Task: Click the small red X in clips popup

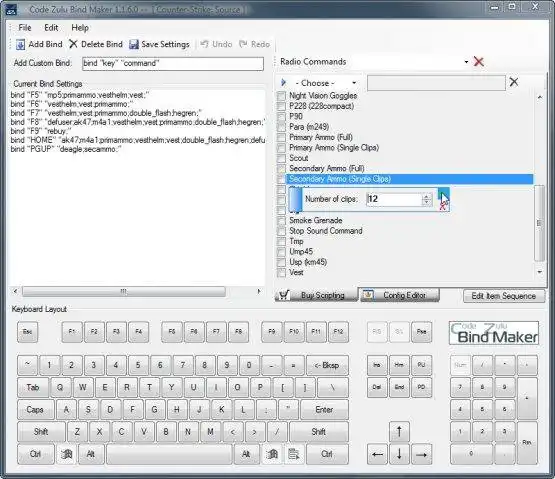Action: pos(442,206)
